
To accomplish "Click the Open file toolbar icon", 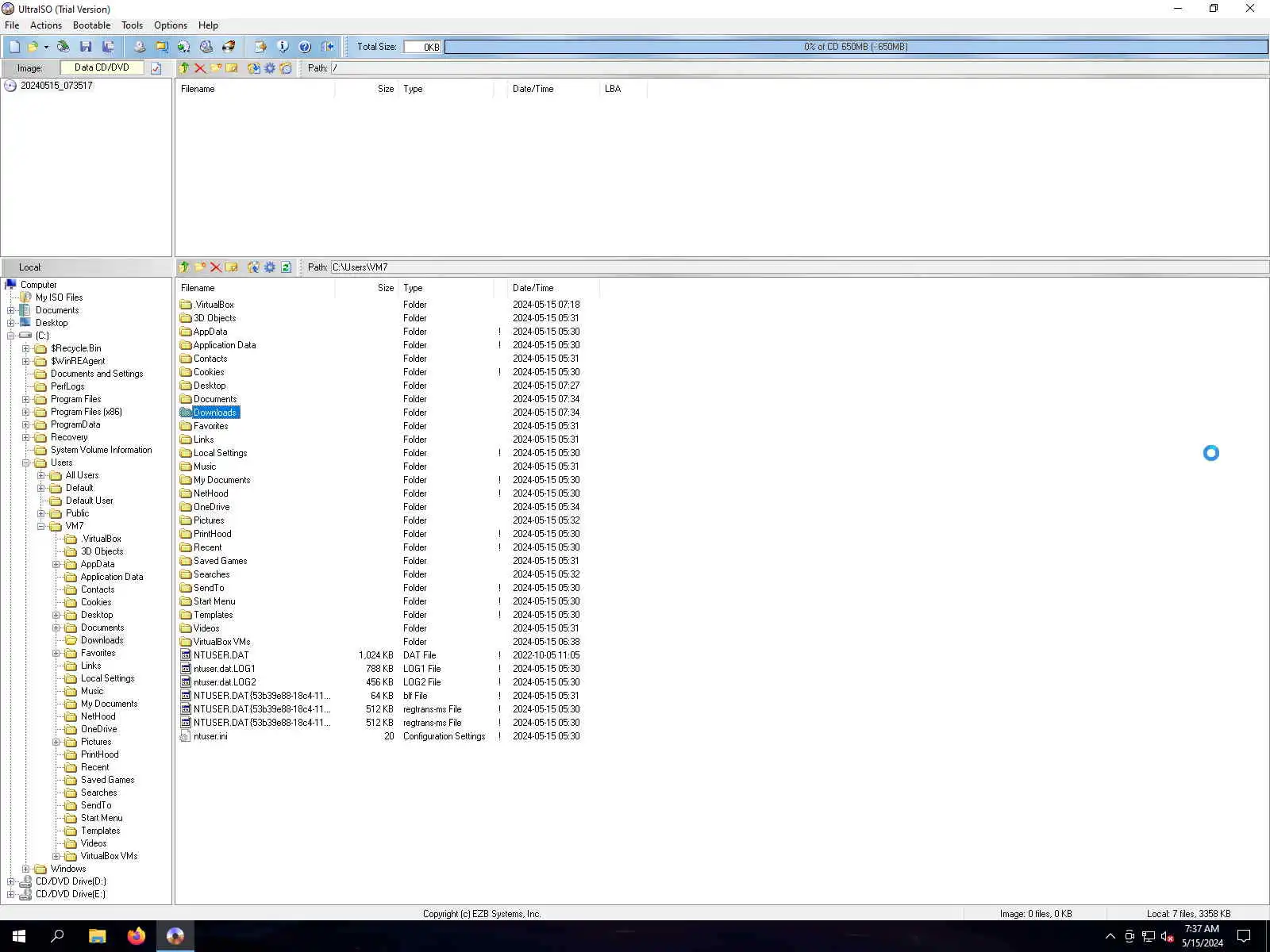I will pyautogui.click(x=33, y=47).
